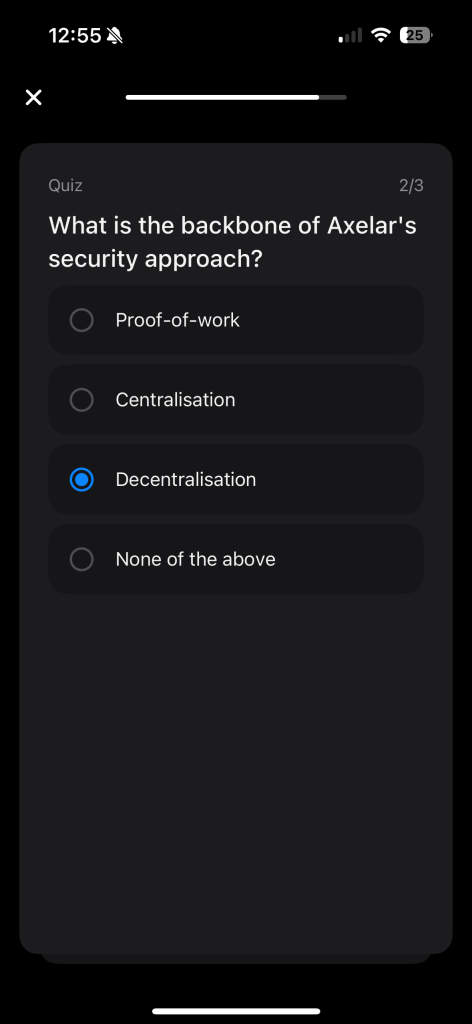Close the quiz with the X icon
472x1024 pixels.
click(x=33, y=97)
